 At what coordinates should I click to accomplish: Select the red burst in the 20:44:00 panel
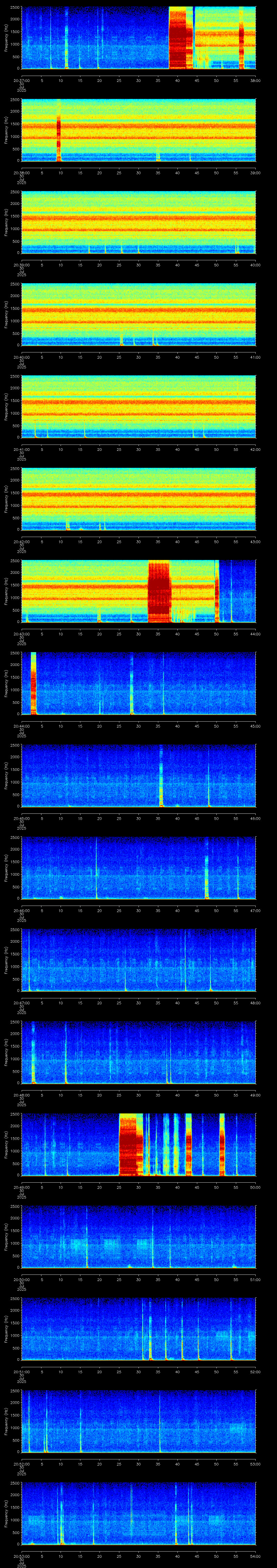(x=34, y=683)
